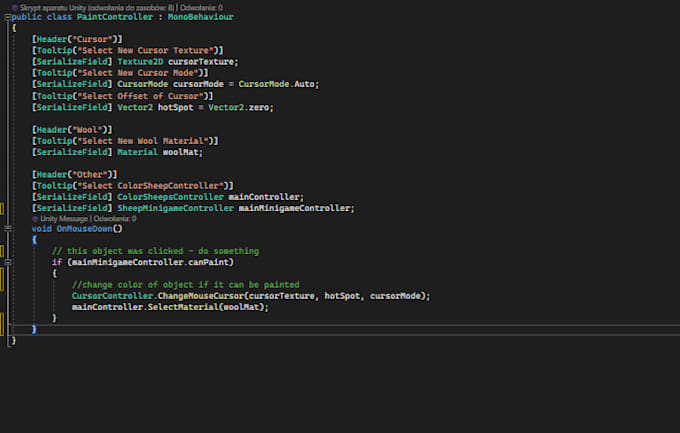Click mainMinigameController in its field declaration
Screen dimensions: 680x433
click(x=294, y=208)
